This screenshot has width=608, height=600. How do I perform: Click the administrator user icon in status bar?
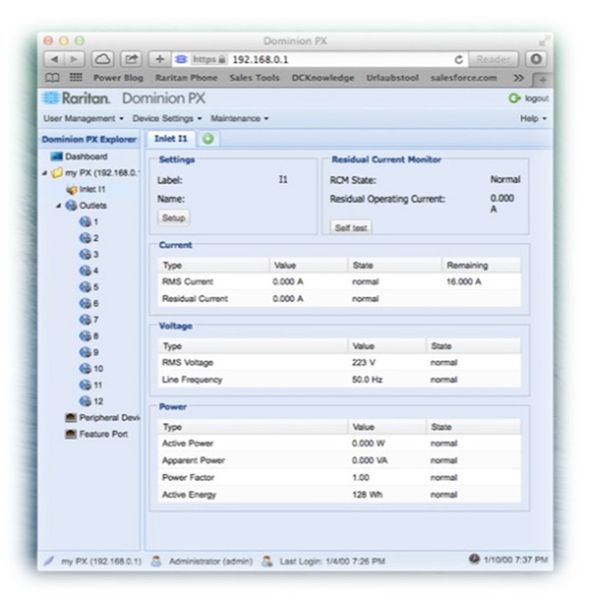click(156, 561)
